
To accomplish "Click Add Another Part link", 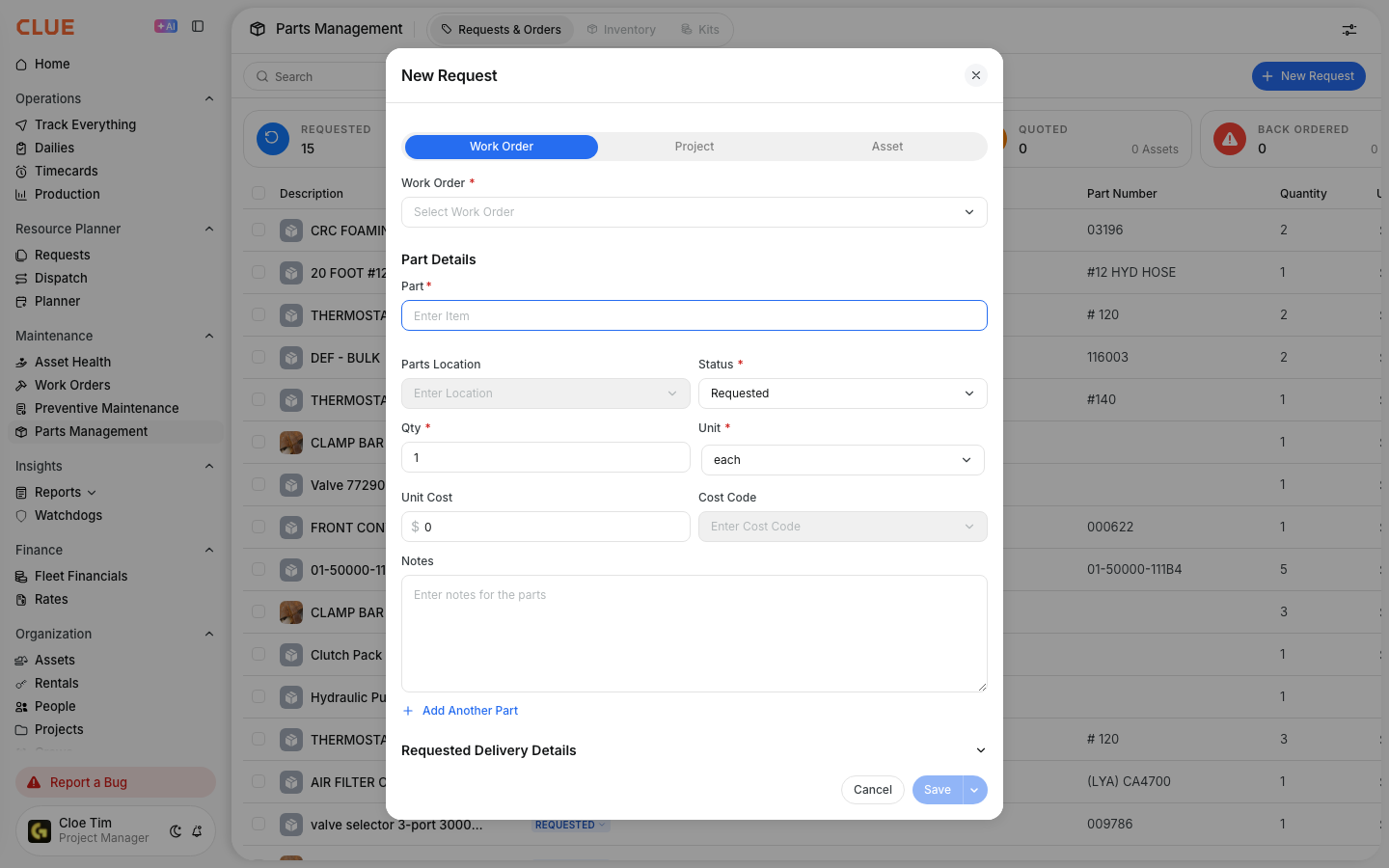I will (x=460, y=711).
